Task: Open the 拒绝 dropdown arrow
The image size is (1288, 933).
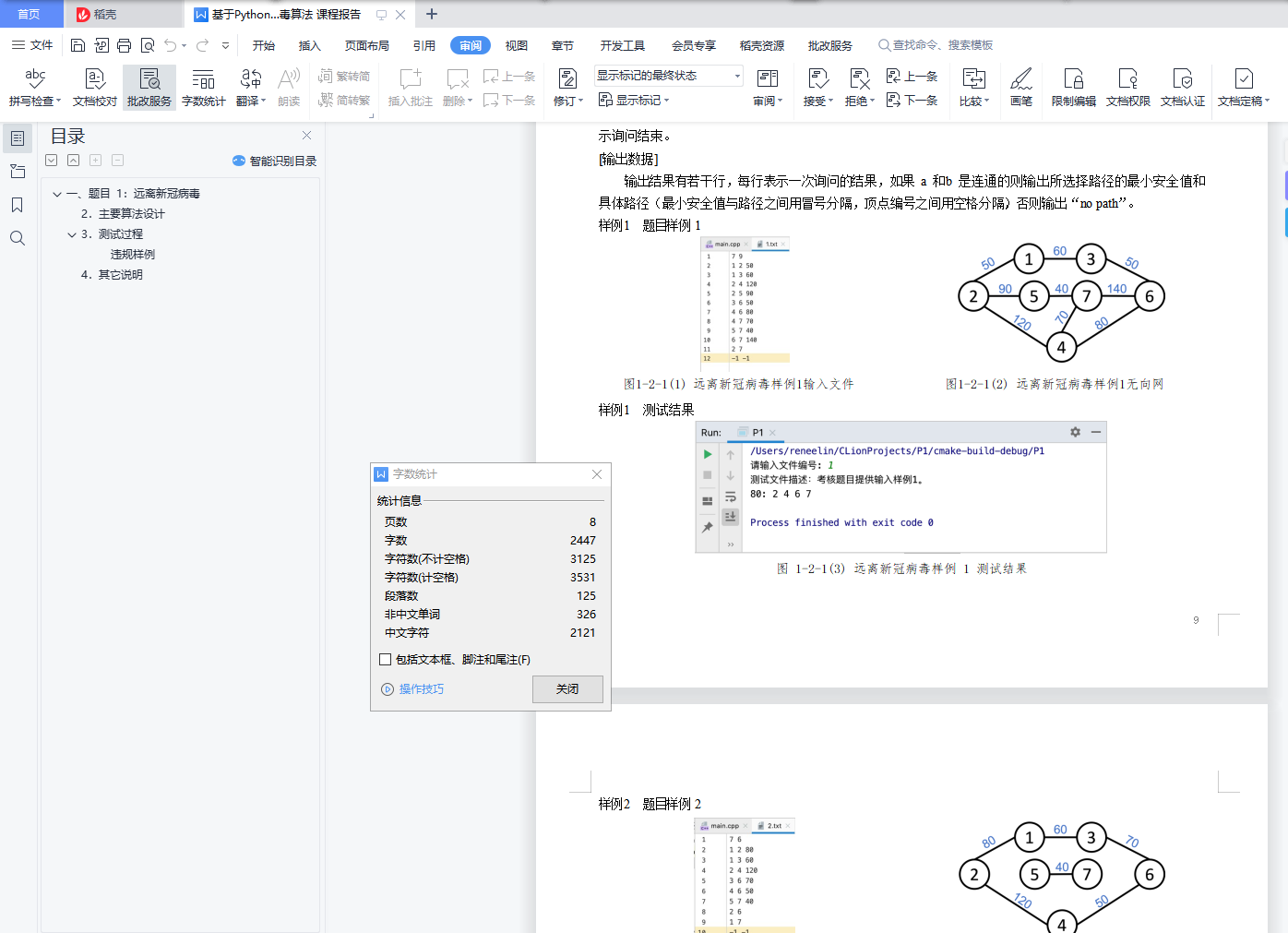Action: click(x=872, y=102)
